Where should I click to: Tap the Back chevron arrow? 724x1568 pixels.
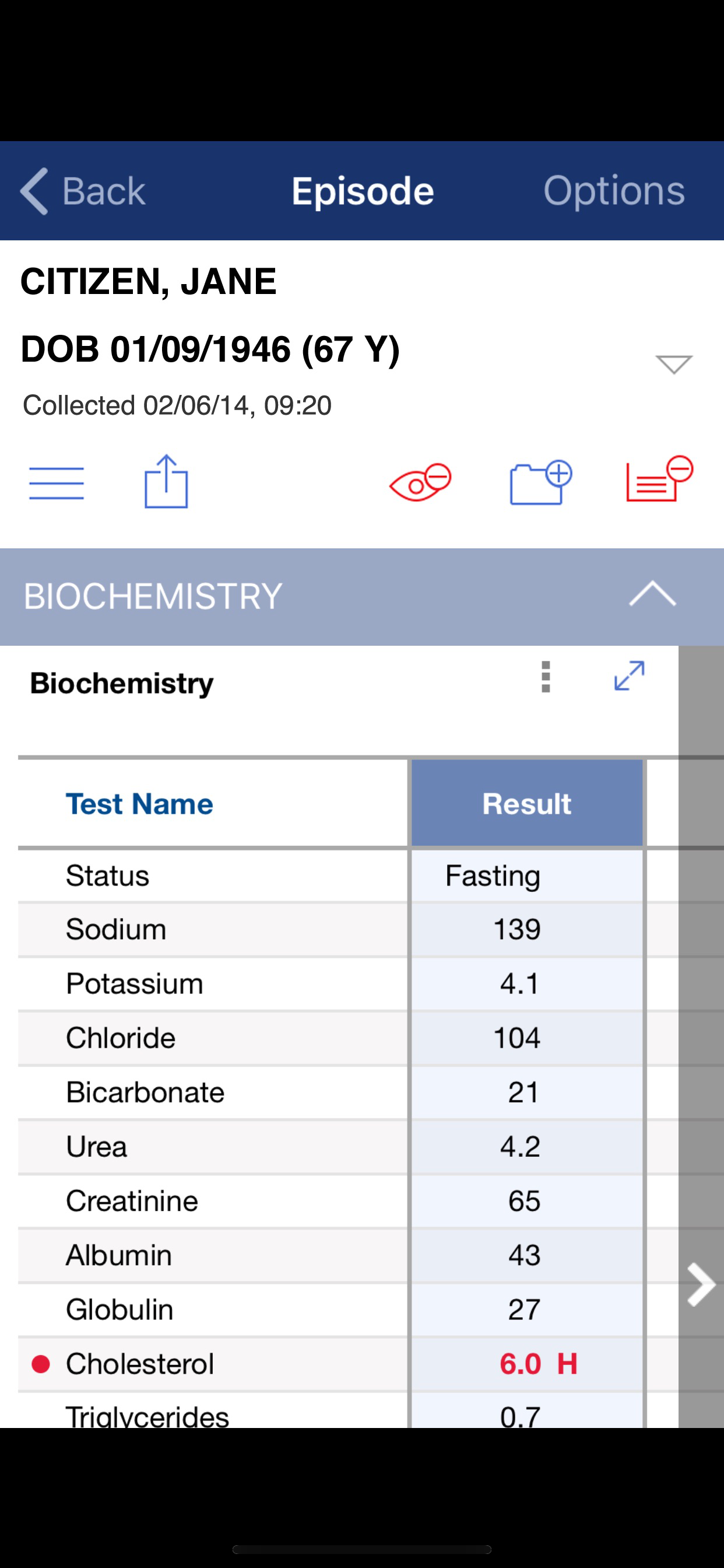(x=34, y=191)
